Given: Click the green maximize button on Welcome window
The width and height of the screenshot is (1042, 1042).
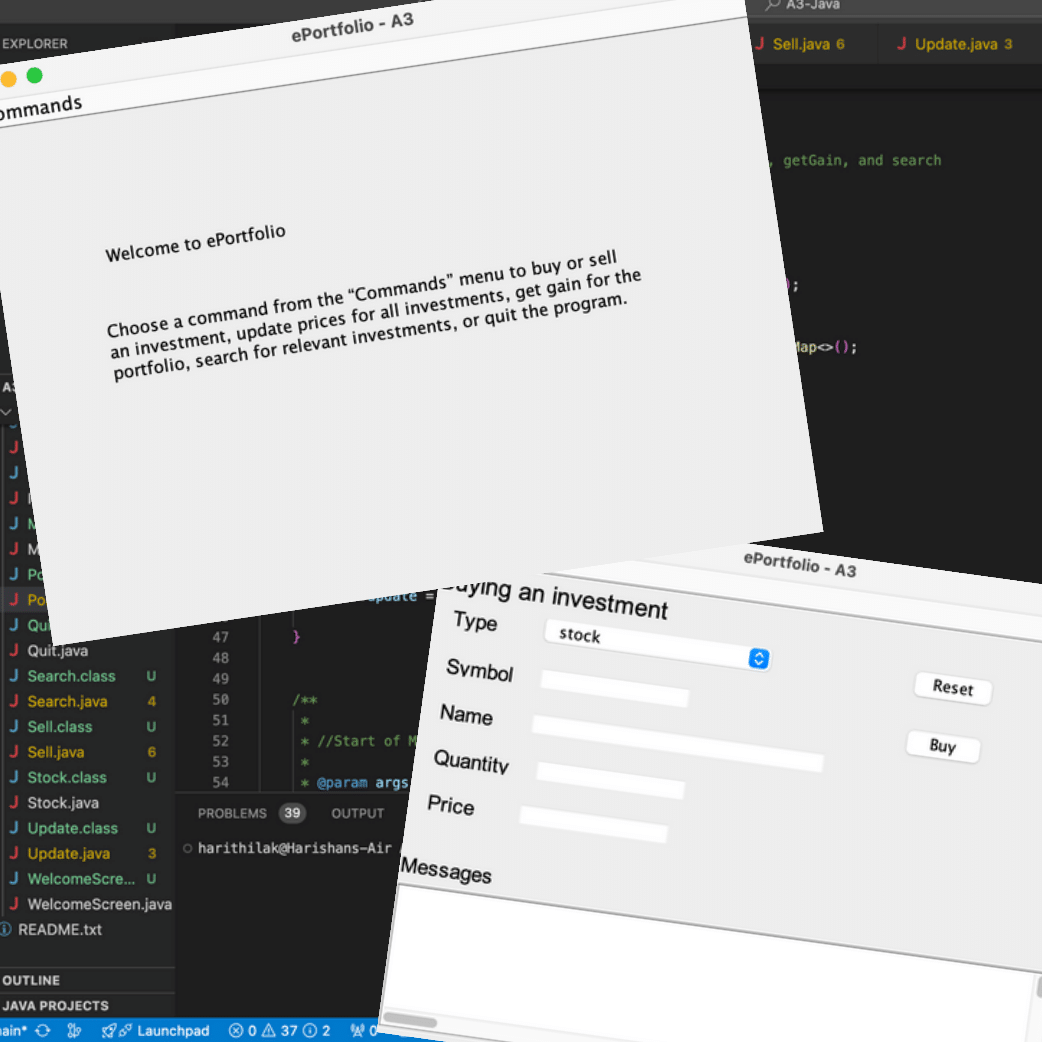Looking at the screenshot, I should tap(34, 76).
